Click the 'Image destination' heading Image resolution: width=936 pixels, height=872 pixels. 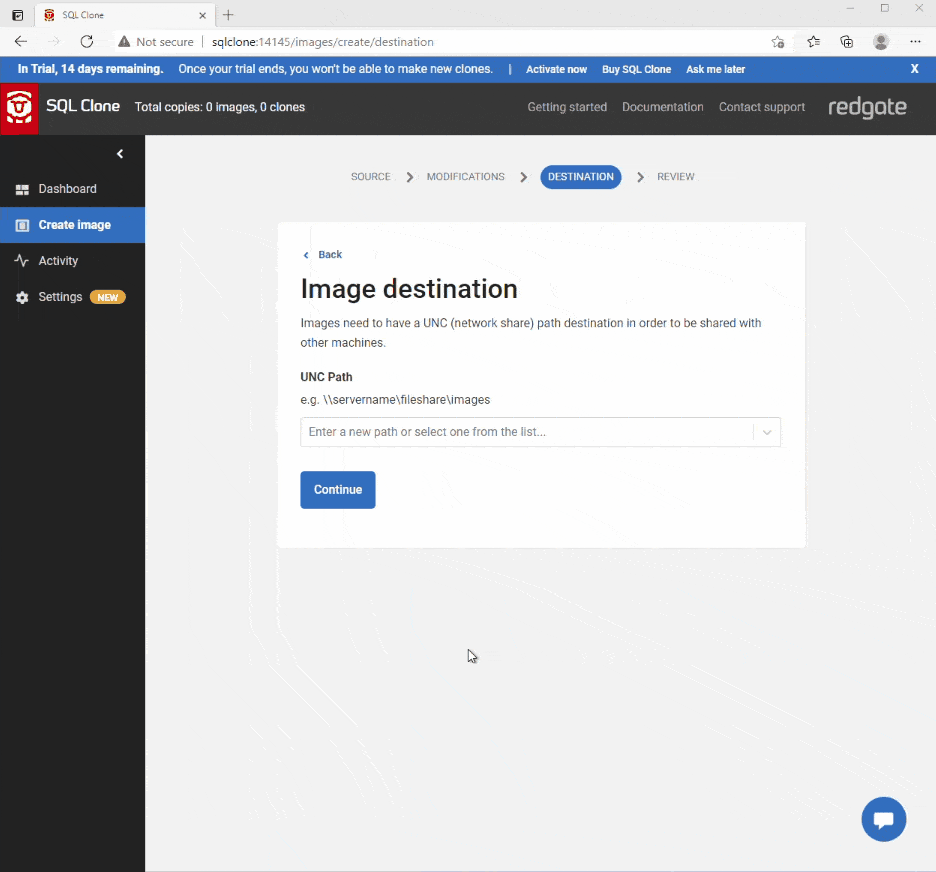click(409, 289)
